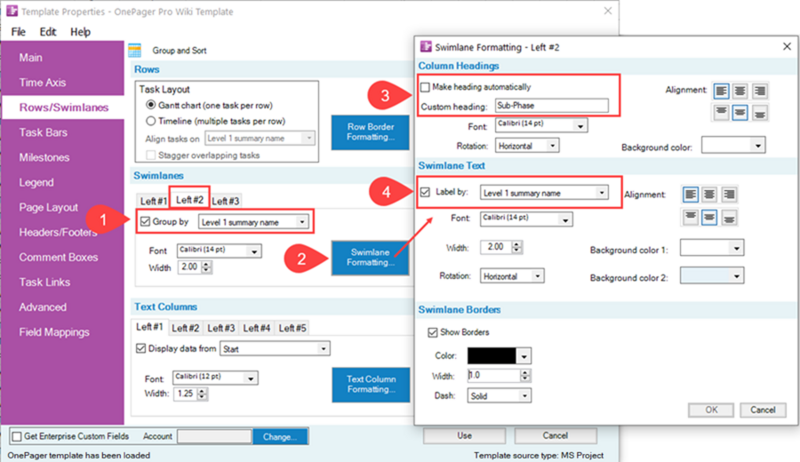Open the Edit menu
The image size is (800, 462).
click(x=48, y=32)
